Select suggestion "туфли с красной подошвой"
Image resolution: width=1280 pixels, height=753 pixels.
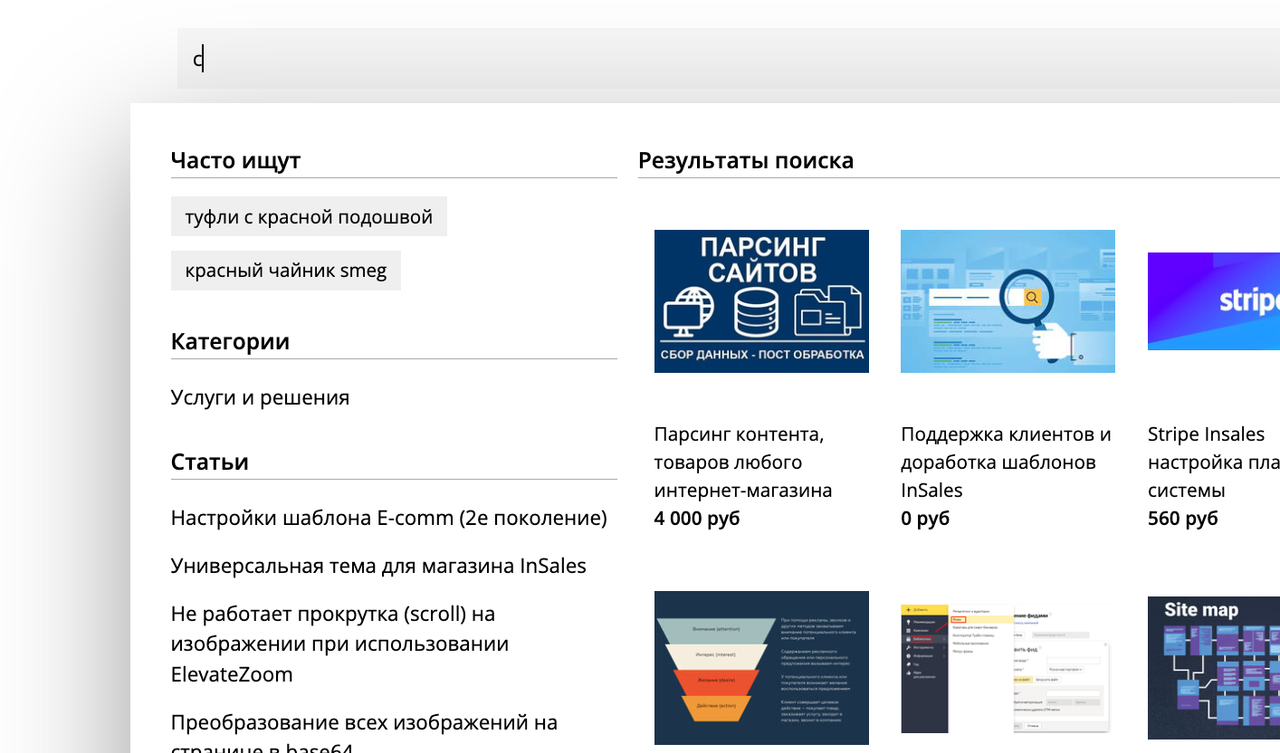(309, 216)
